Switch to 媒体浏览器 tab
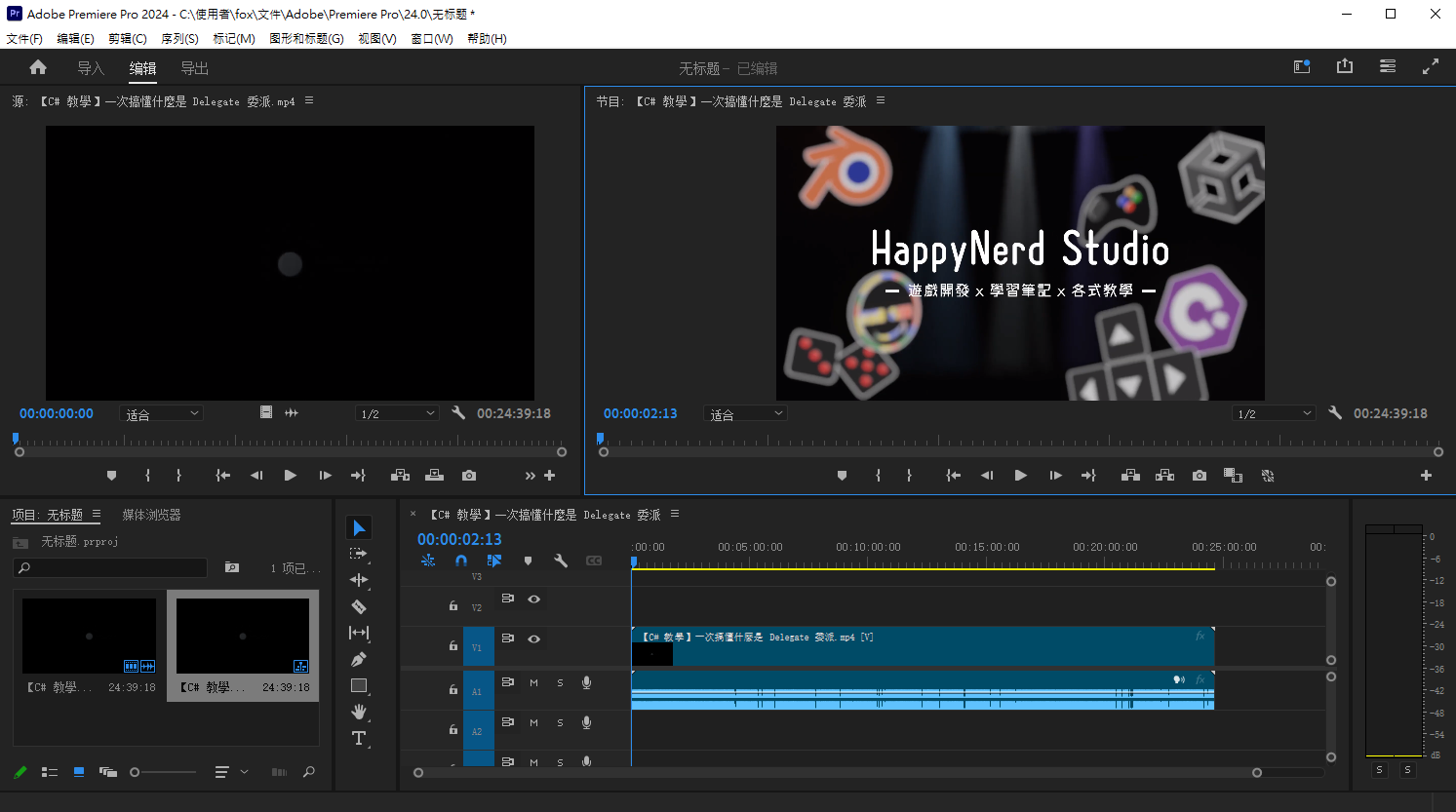The height and width of the screenshot is (812, 1456). [151, 515]
